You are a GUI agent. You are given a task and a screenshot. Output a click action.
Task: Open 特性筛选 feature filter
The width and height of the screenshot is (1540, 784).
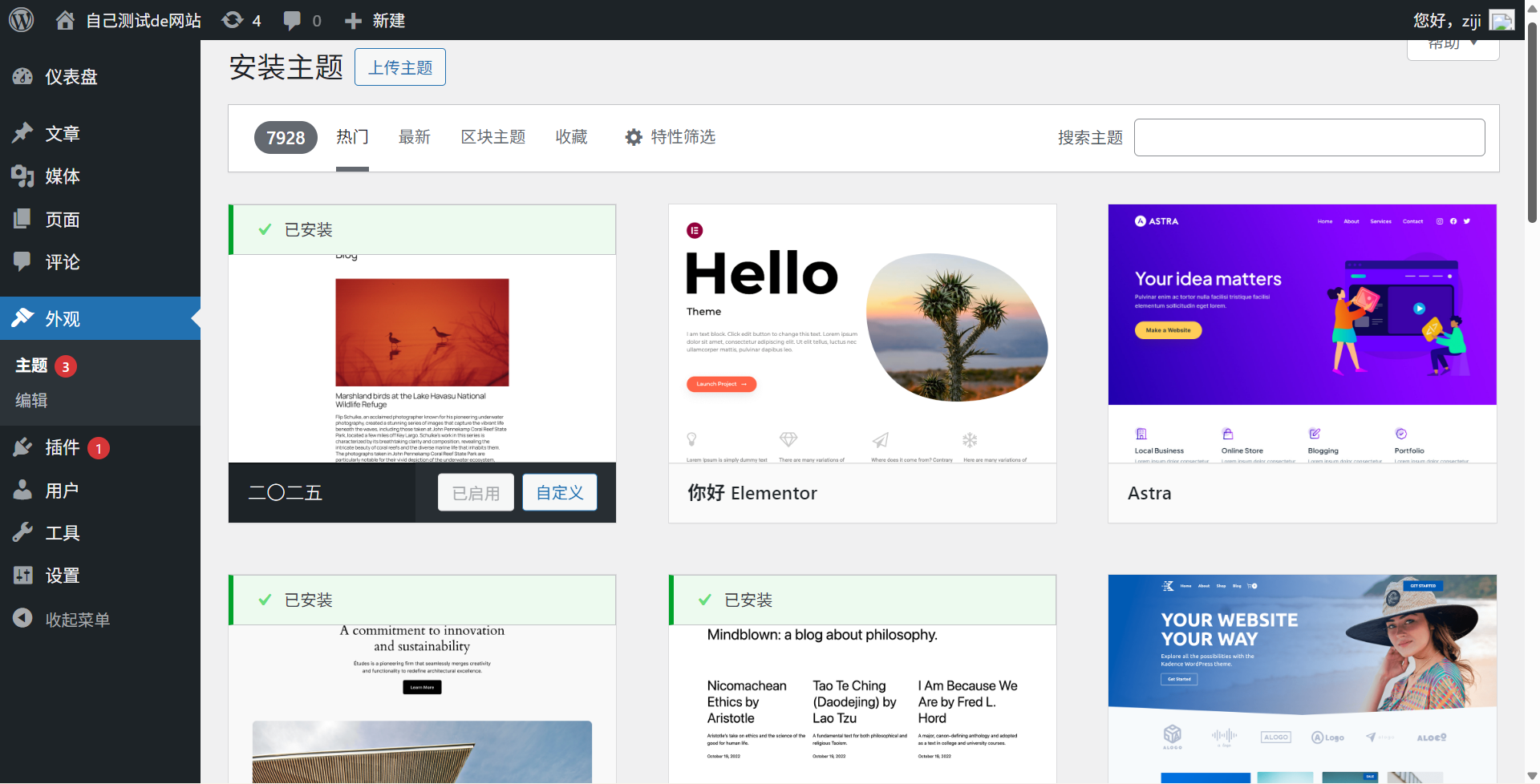tap(671, 137)
